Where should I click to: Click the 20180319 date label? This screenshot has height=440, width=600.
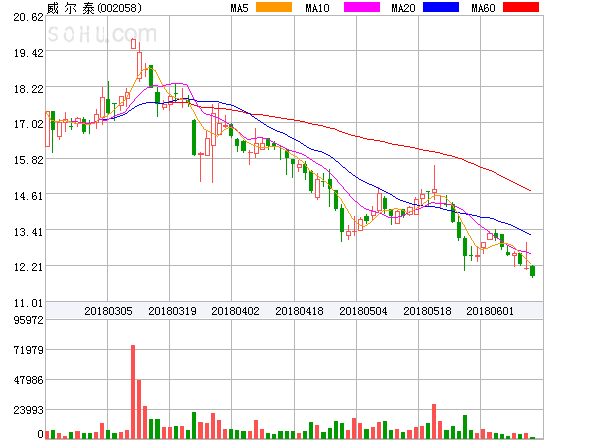pos(172,311)
